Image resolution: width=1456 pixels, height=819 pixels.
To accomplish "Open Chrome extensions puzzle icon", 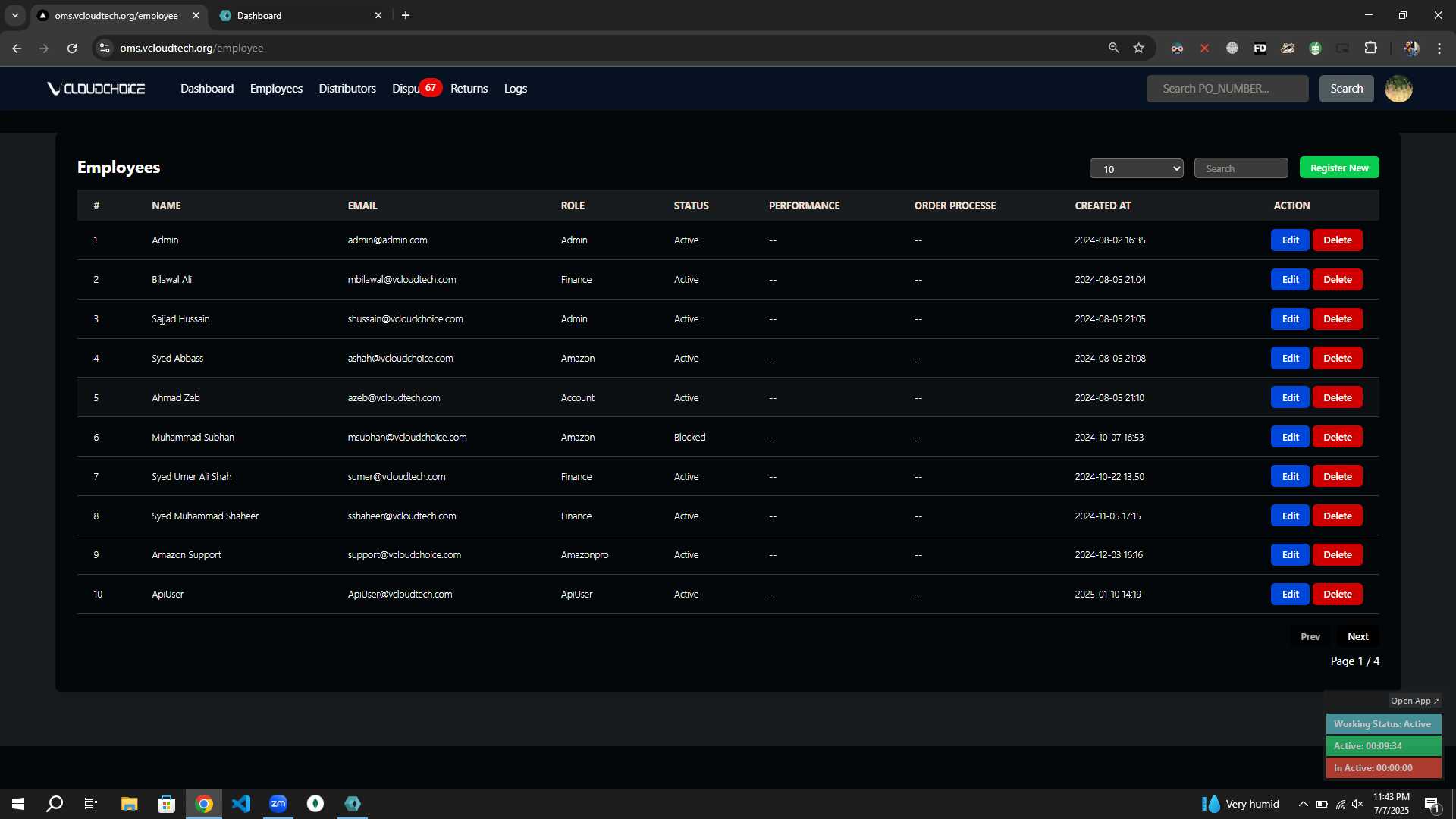I will pyautogui.click(x=1370, y=48).
